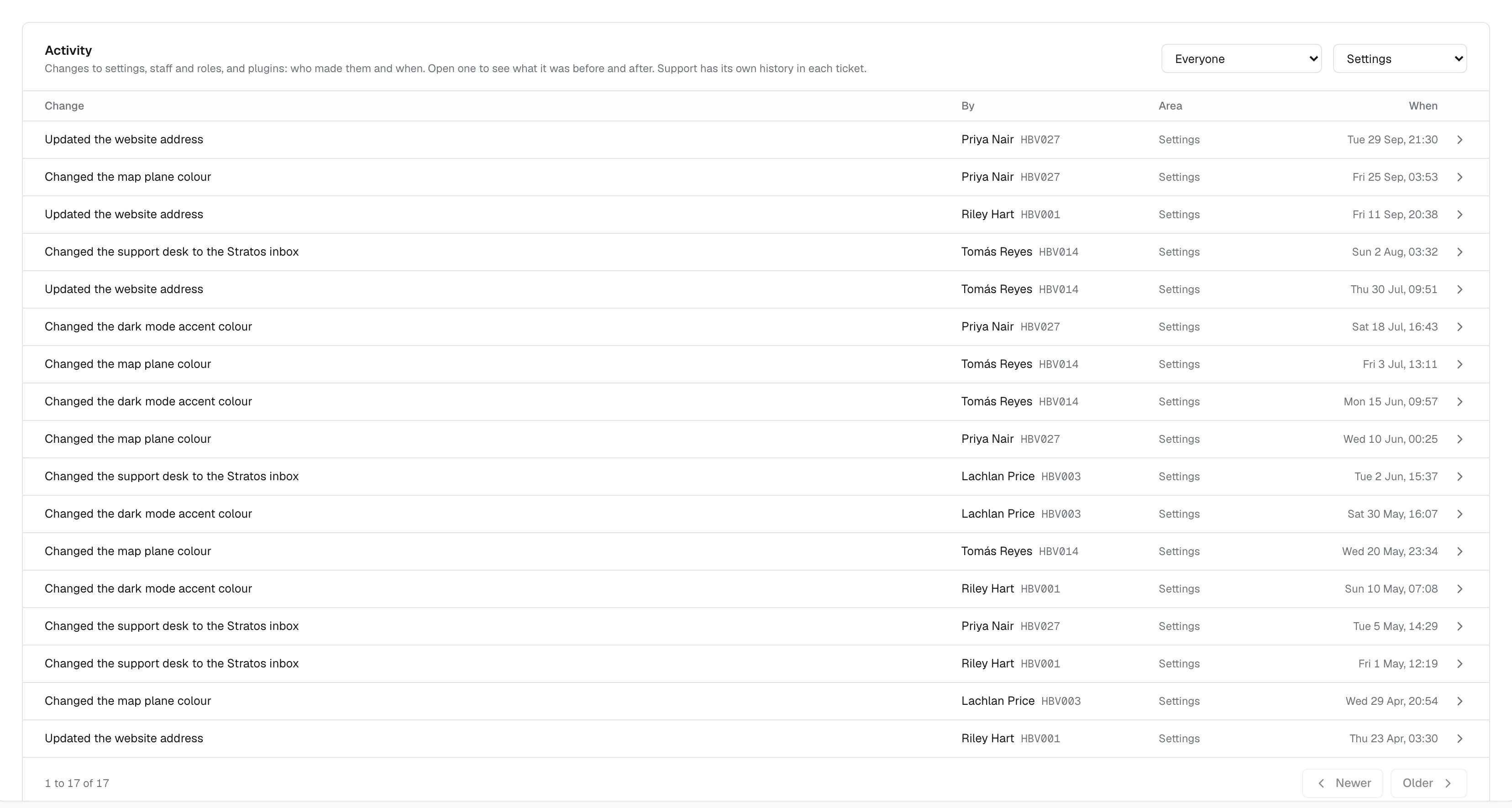Open the Settings area filter dropdown
1512x808 pixels.
click(1399, 59)
